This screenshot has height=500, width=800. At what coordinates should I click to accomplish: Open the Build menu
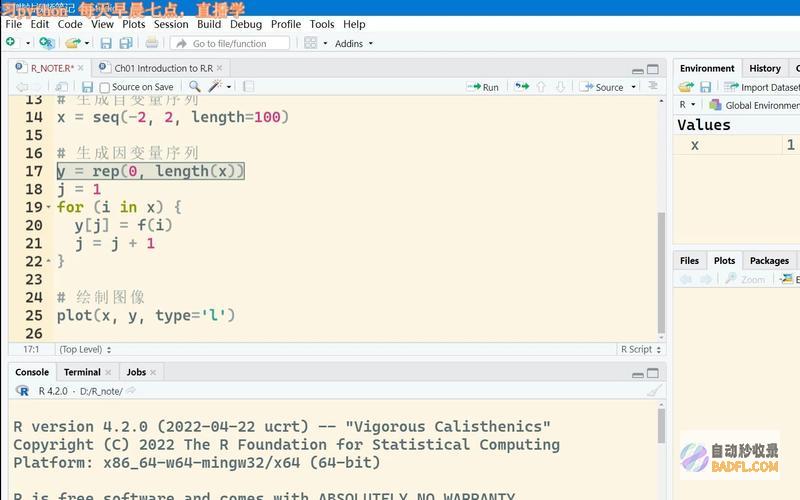[x=209, y=24]
